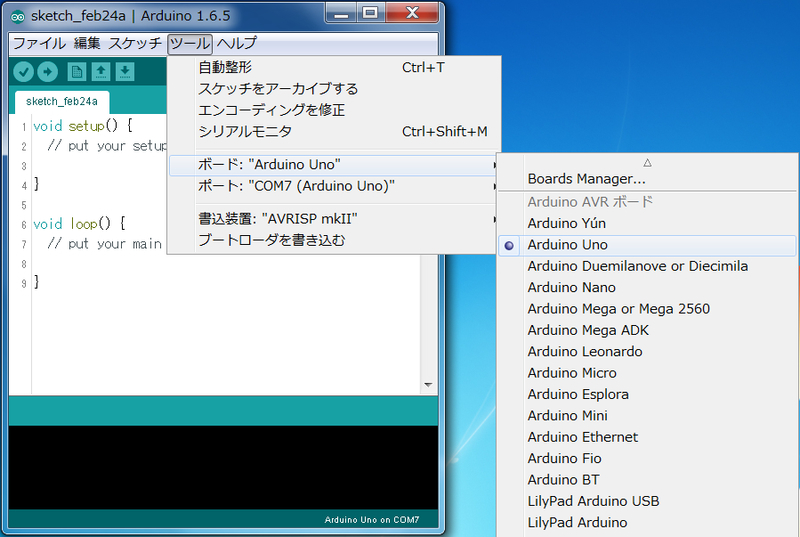Select the Arduino Yún board
The image size is (800, 537).
(x=647, y=223)
